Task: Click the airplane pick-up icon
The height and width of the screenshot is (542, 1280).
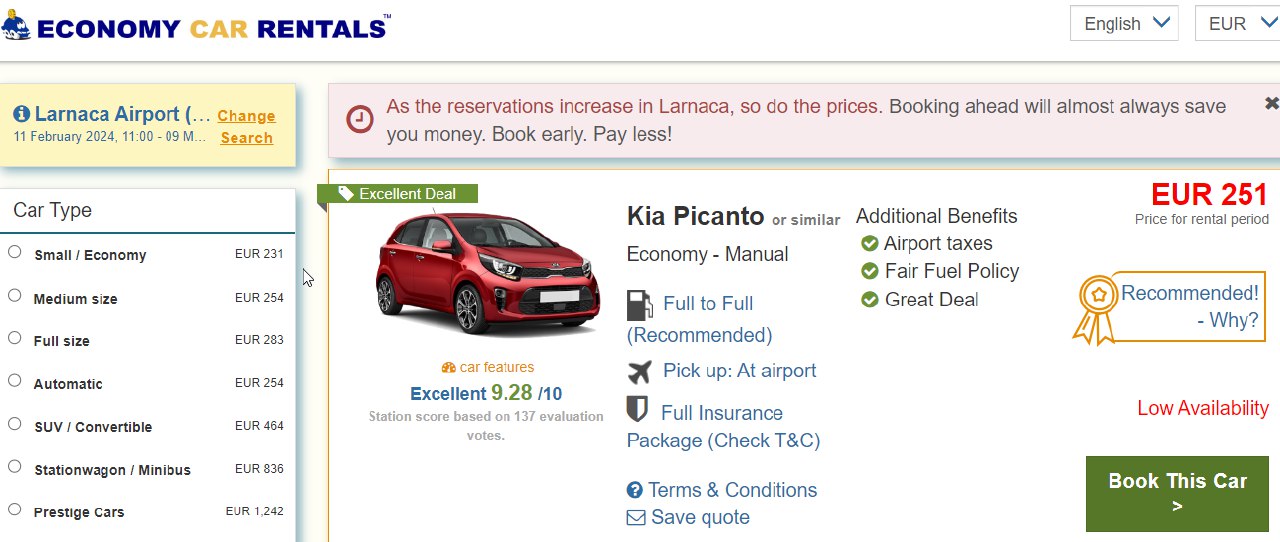Action: 640,371
